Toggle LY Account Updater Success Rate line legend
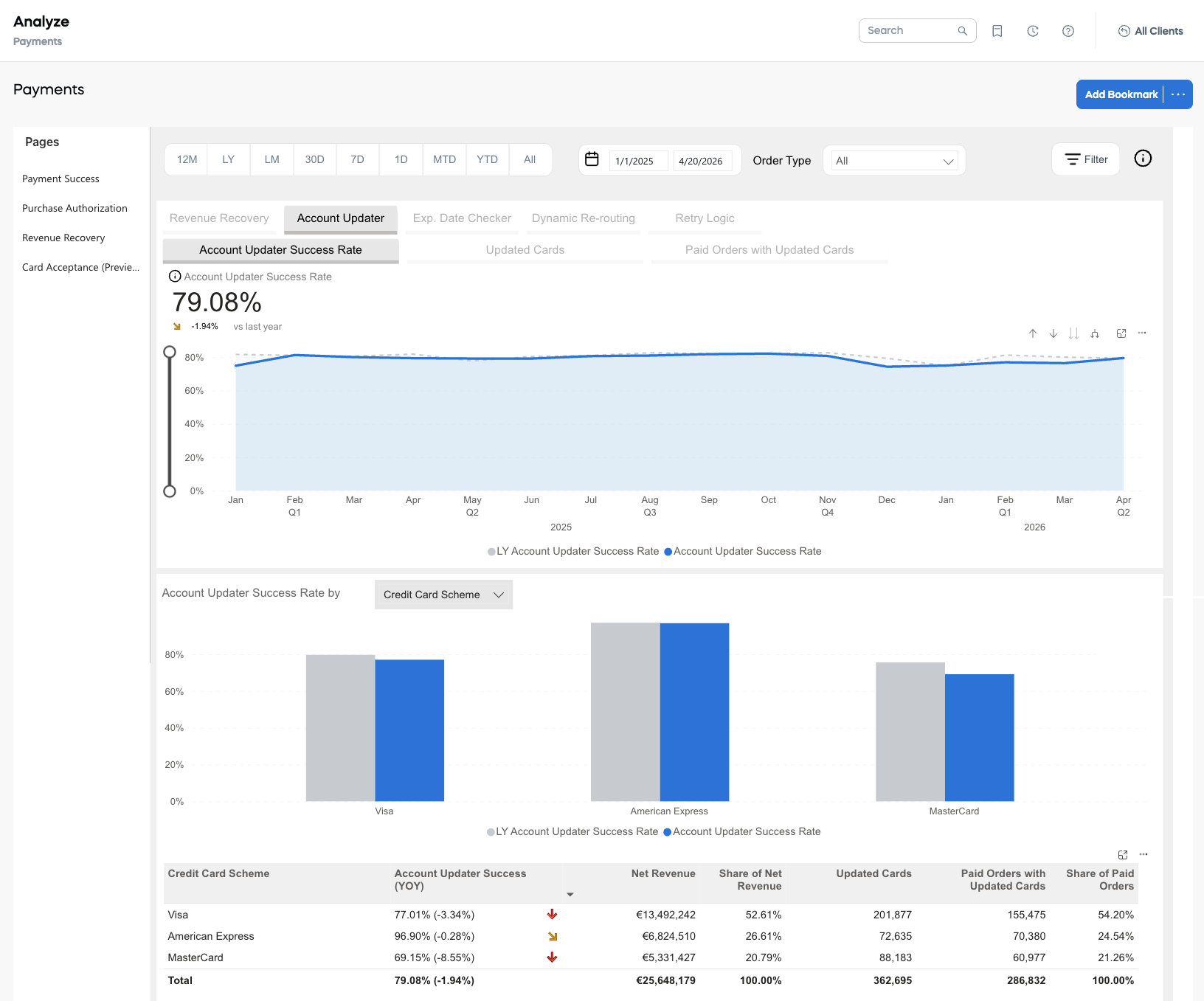Image resolution: width=1204 pixels, height=1001 pixels. pyautogui.click(x=573, y=551)
